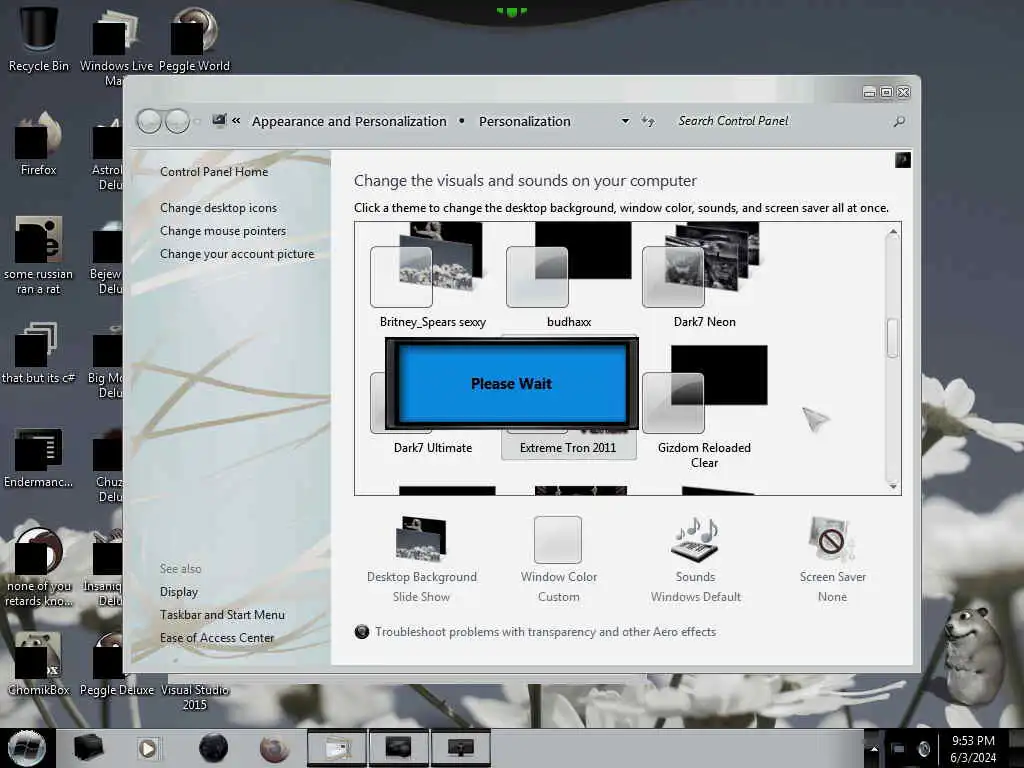Click theme list scroll up arrow
The width and height of the screenshot is (1024, 768).
point(892,231)
